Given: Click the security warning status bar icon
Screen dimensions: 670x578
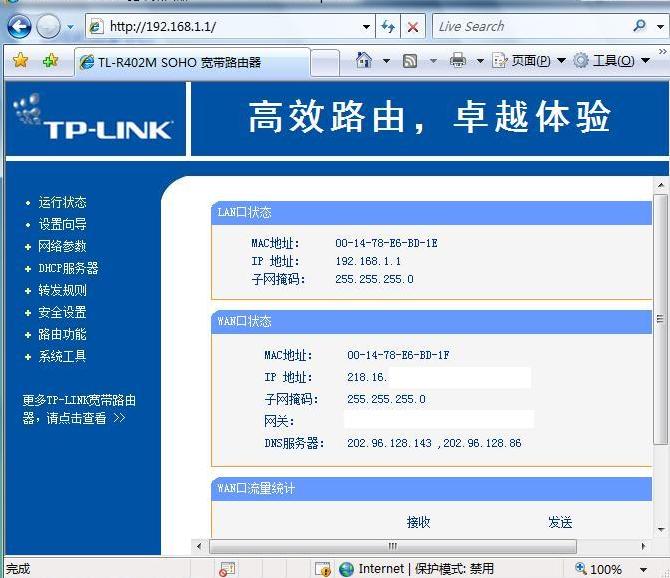Looking at the screenshot, I should pos(323,569).
